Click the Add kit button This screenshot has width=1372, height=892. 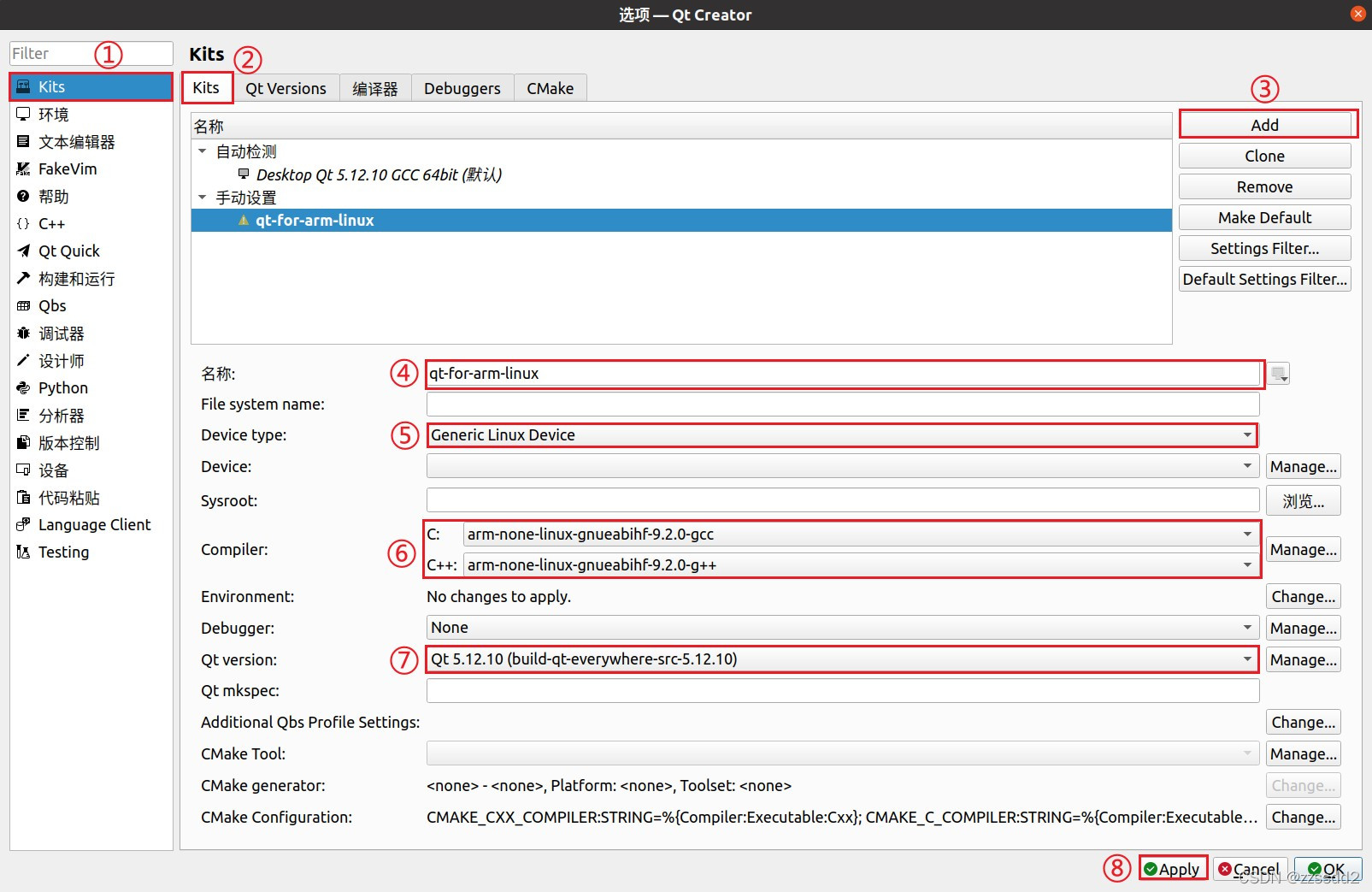[1265, 125]
